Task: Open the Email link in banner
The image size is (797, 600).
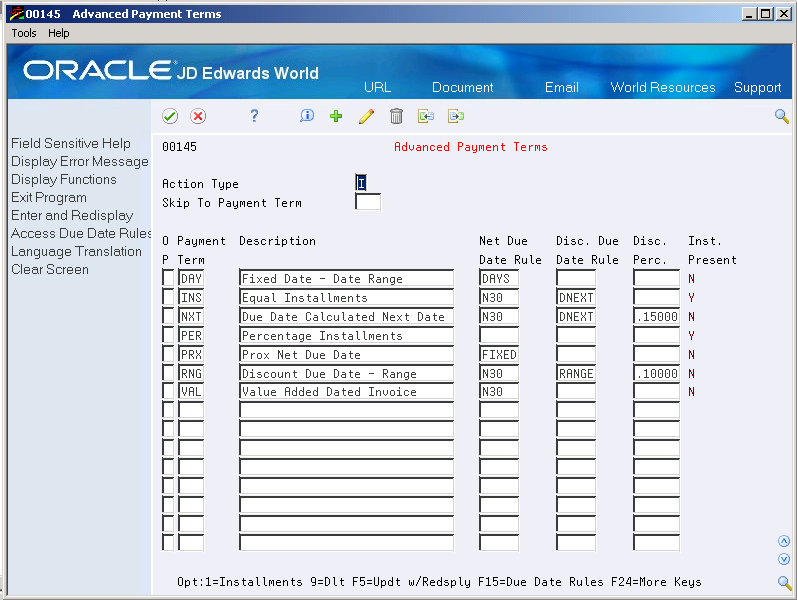Action: tap(562, 87)
